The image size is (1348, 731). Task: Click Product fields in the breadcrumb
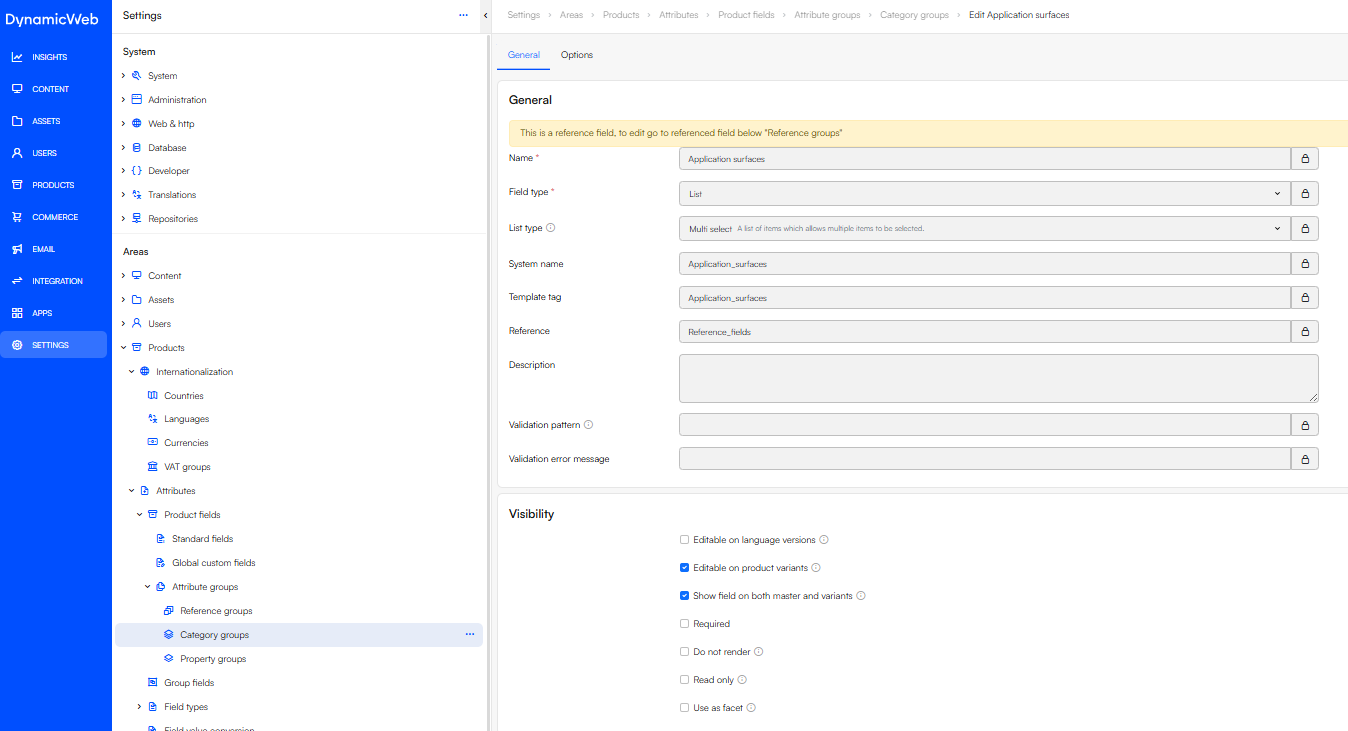pos(746,15)
